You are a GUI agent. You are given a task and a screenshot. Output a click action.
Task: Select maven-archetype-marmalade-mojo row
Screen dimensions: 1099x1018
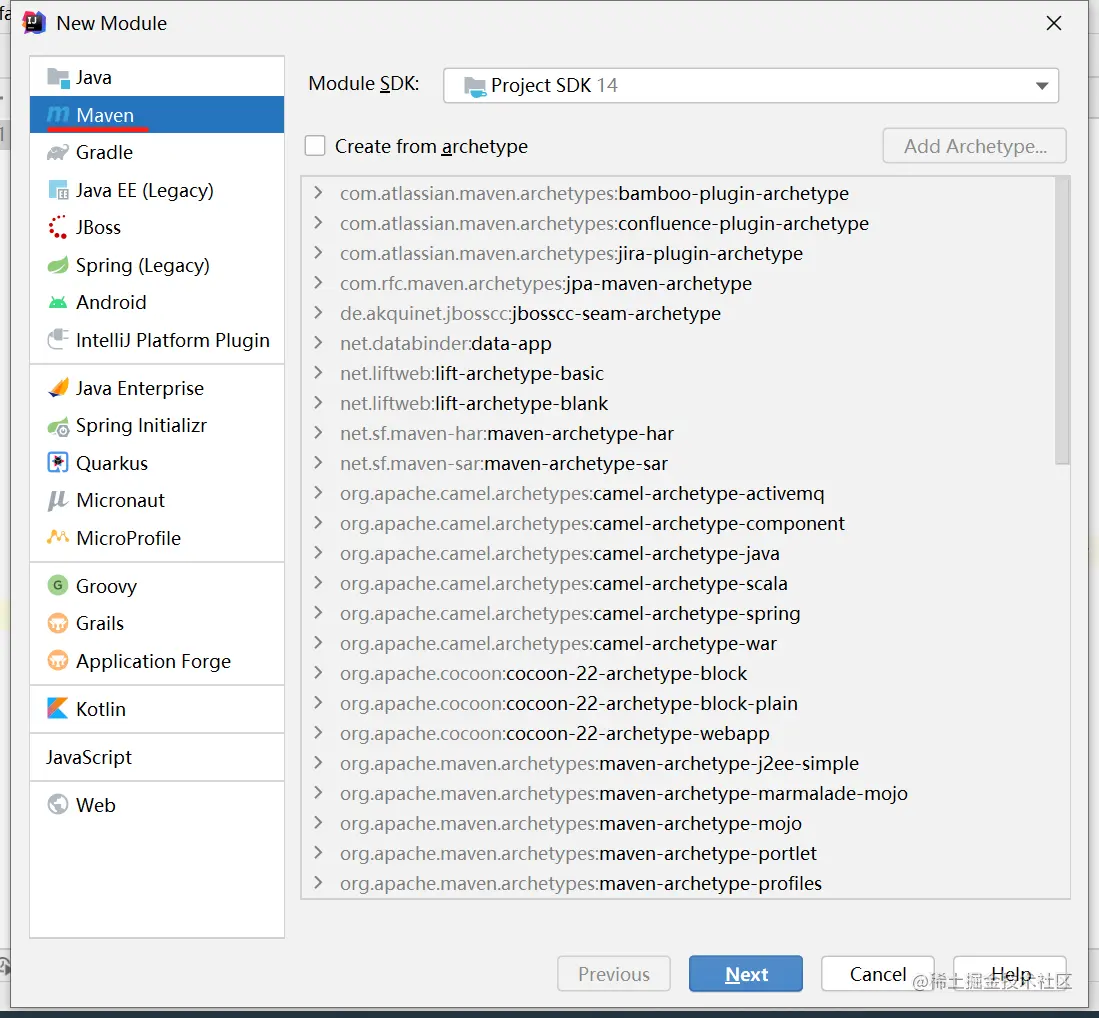click(678, 794)
